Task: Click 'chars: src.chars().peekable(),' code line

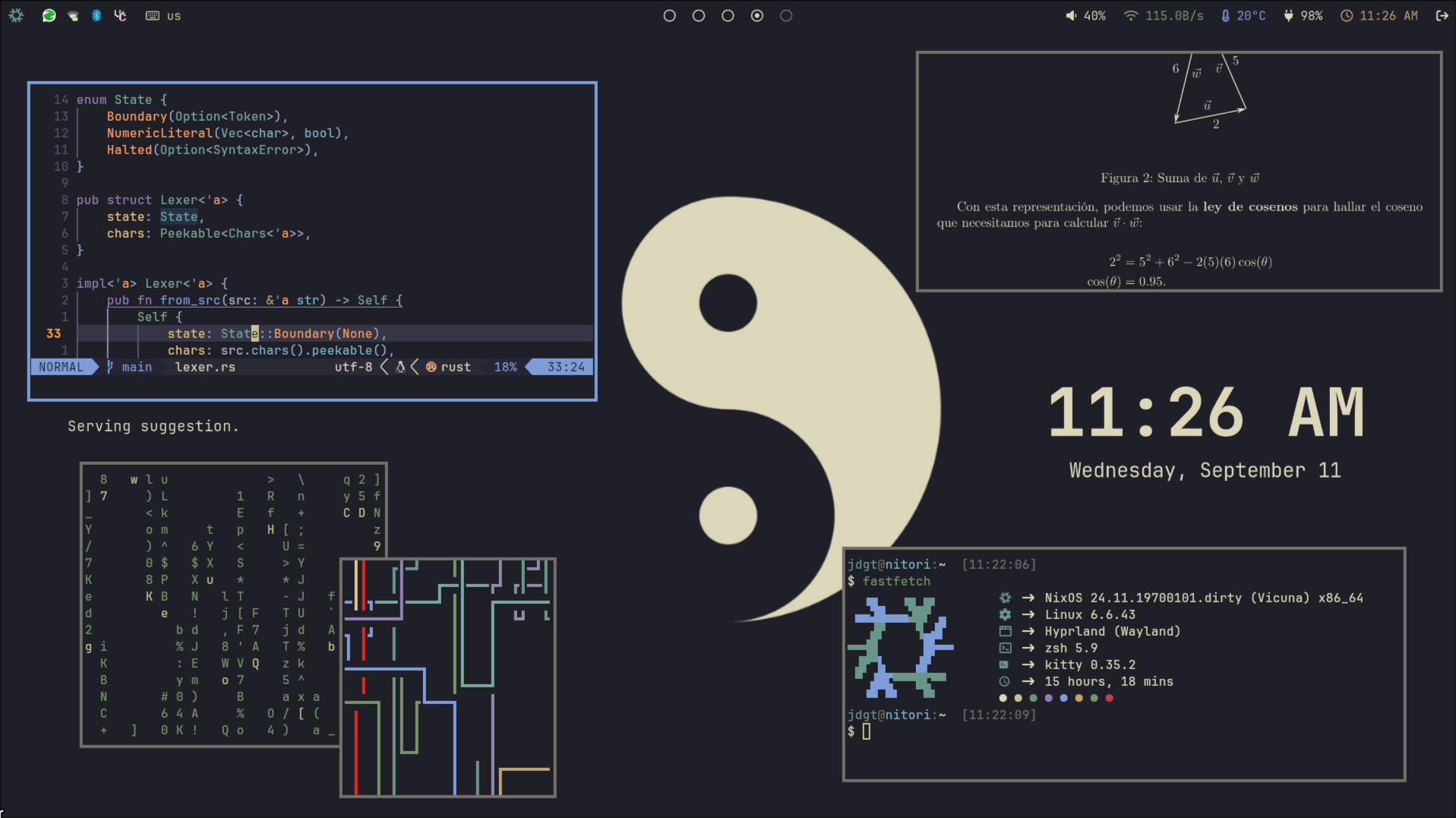Action: tap(281, 350)
